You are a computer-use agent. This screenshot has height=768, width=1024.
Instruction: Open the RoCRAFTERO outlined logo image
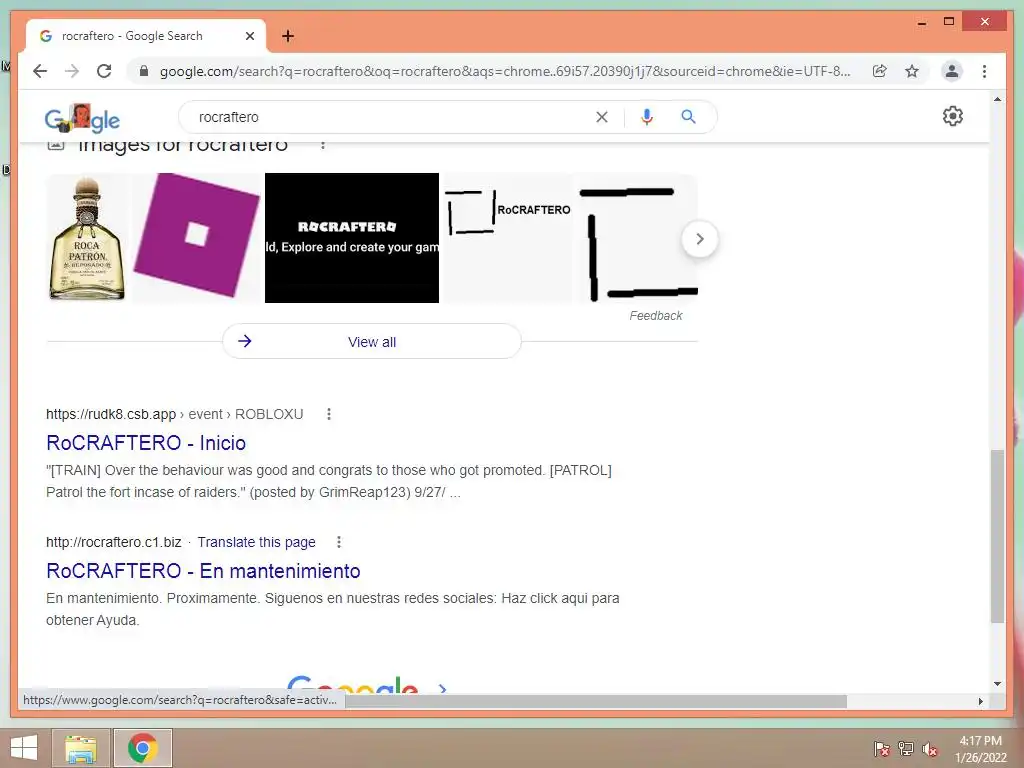(x=507, y=238)
